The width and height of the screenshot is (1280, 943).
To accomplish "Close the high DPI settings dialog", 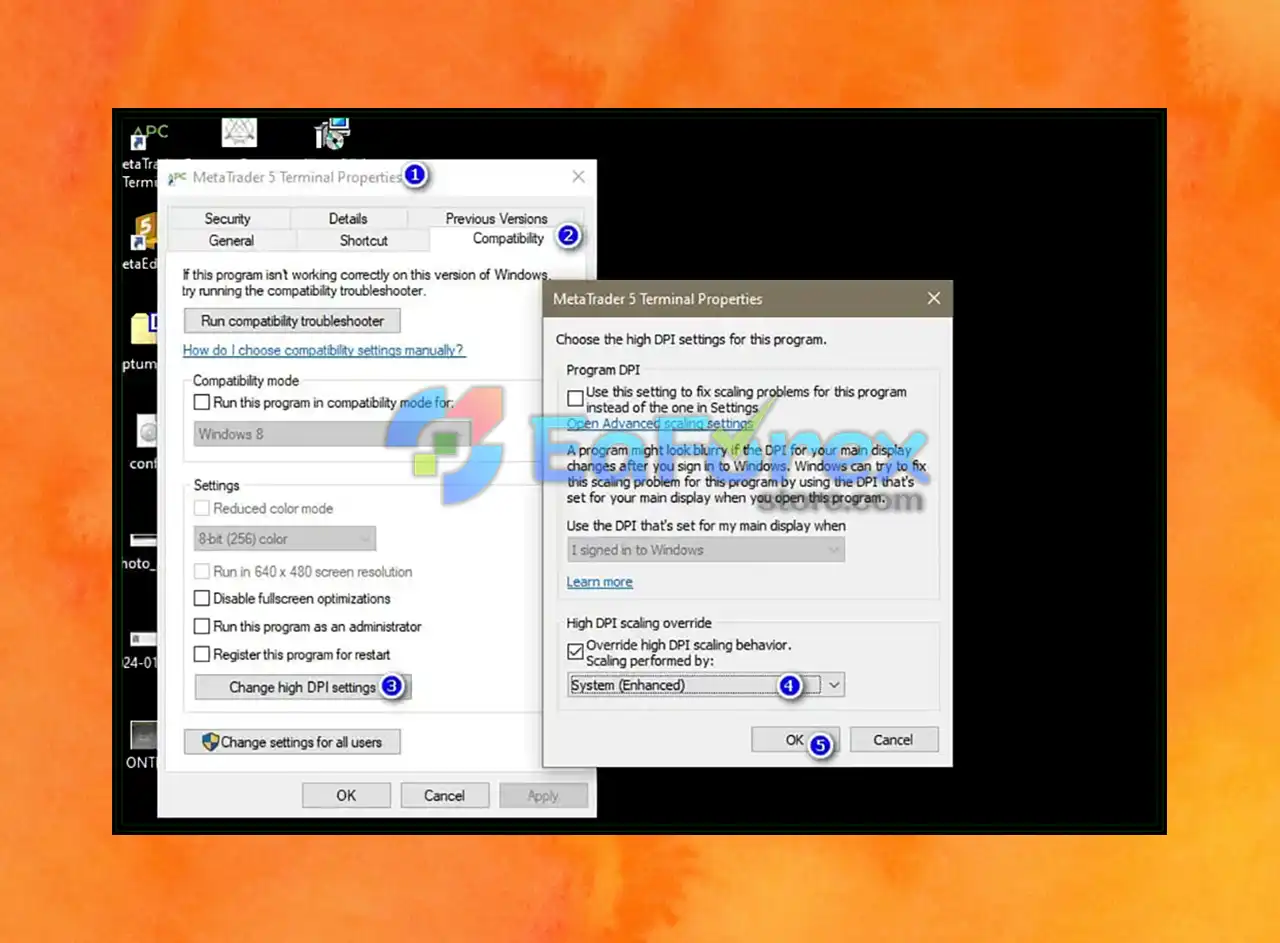I will click(x=934, y=298).
